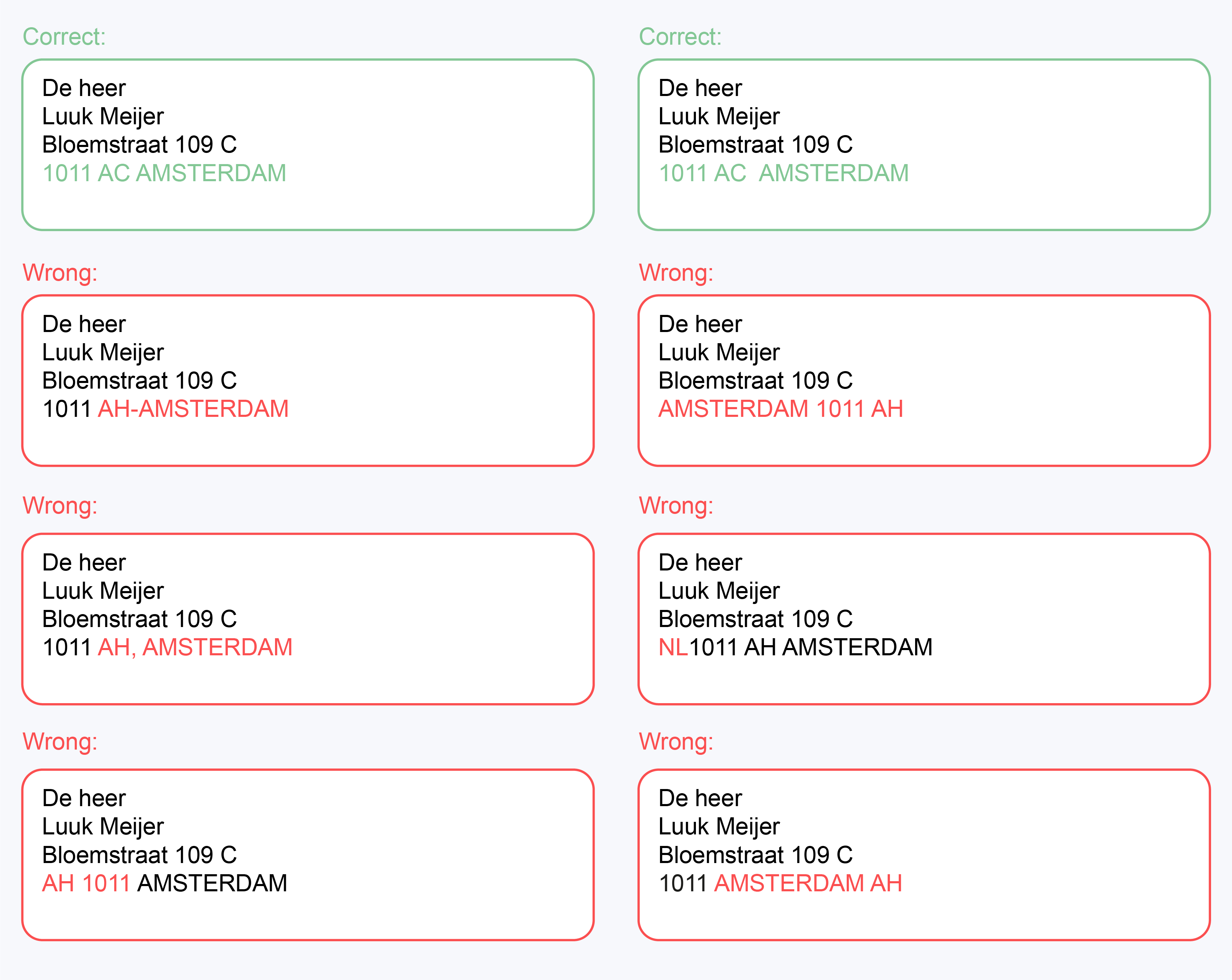This screenshot has width=1232, height=980.
Task: Click "Wrong:" label above the NL-prefixed card
Action: (676, 506)
